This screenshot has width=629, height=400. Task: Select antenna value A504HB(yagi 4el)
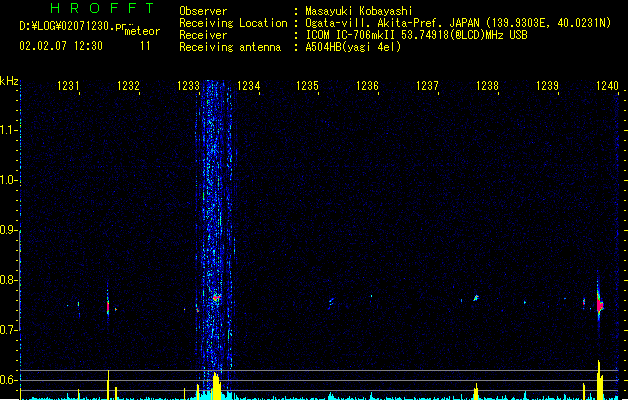click(353, 47)
